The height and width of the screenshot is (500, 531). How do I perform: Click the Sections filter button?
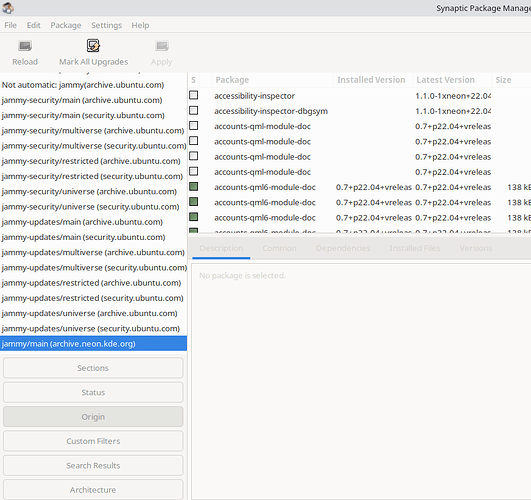tap(93, 368)
